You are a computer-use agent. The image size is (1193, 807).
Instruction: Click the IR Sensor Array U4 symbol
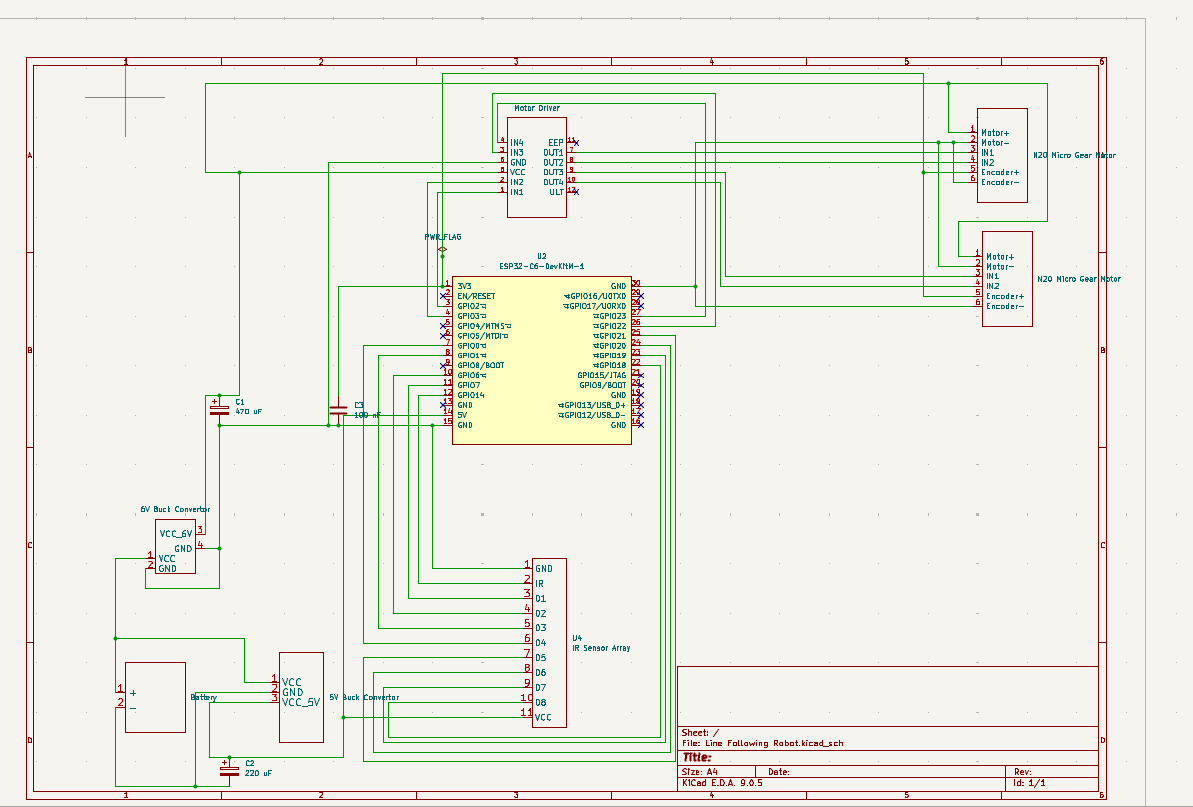tap(549, 642)
